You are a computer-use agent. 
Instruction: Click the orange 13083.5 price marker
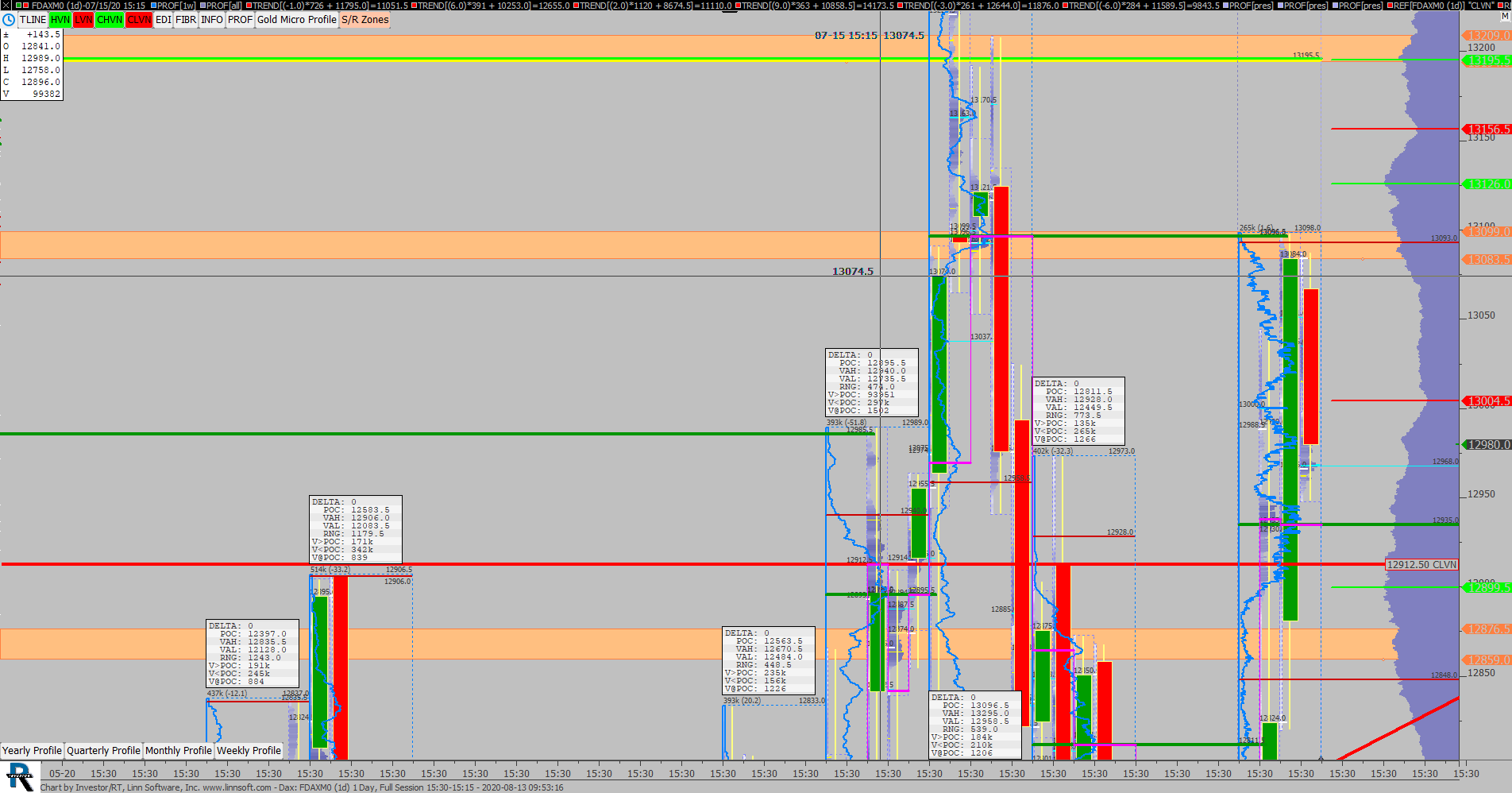click(x=1487, y=260)
